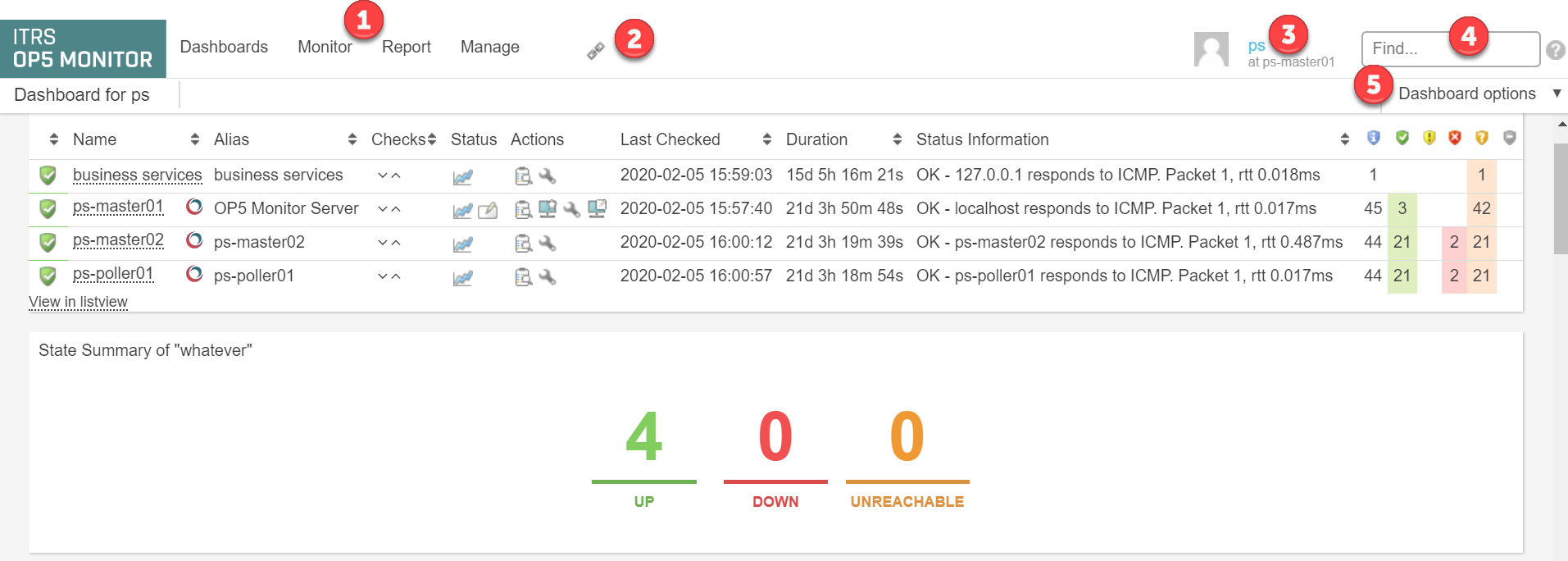The width and height of the screenshot is (1568, 561).
Task: Click the down chevron in OP5 Monitor Server row
Action: (383, 209)
